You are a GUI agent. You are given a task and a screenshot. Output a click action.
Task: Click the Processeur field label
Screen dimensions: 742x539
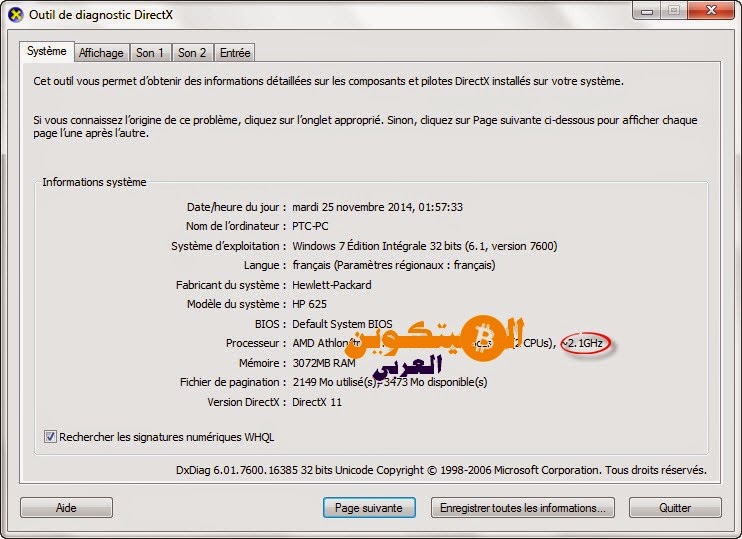coord(256,343)
